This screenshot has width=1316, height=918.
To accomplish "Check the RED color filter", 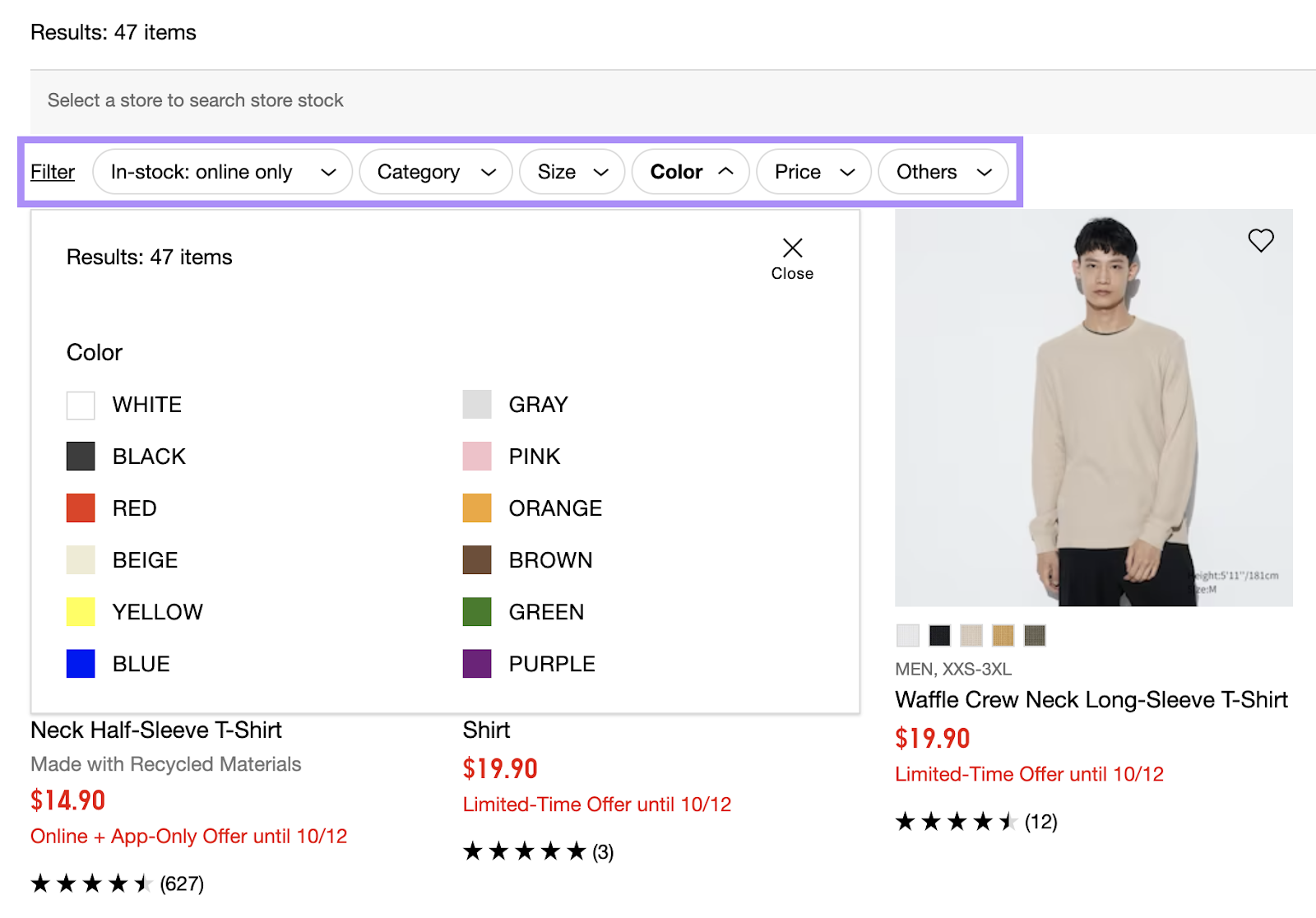I will click(x=80, y=508).
